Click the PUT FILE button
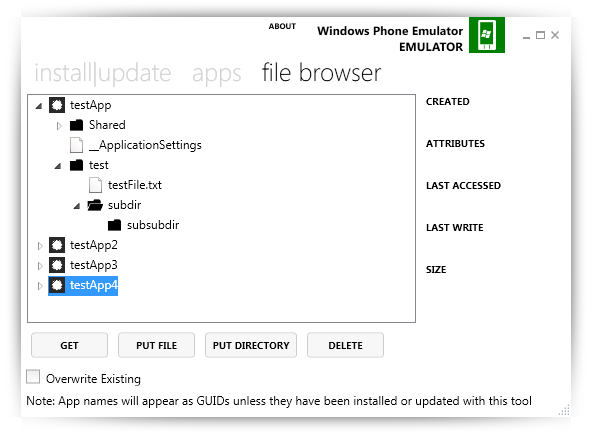This screenshot has height=434, width=596. 157,345
